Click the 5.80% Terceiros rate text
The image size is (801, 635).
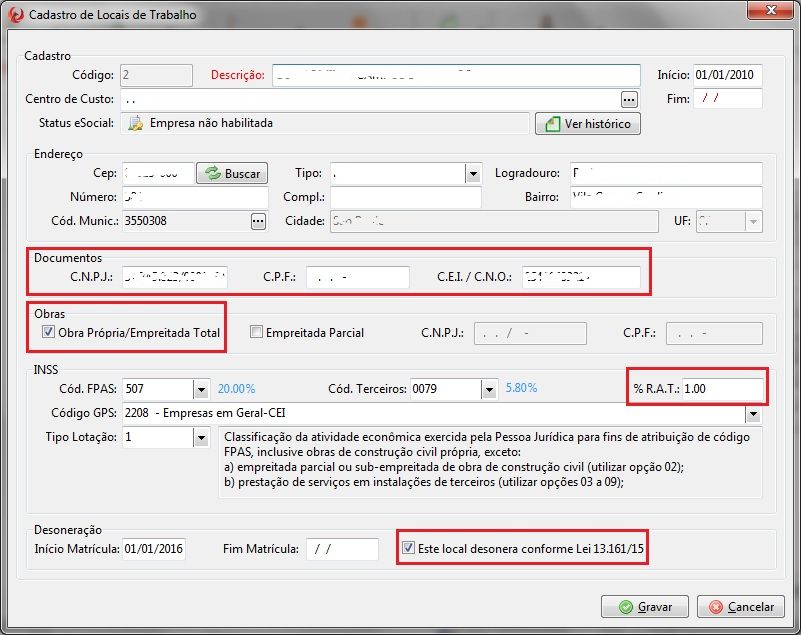[x=522, y=388]
